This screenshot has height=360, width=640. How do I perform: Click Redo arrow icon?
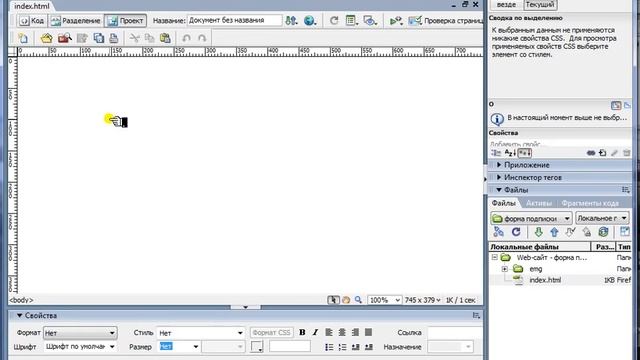coord(202,38)
